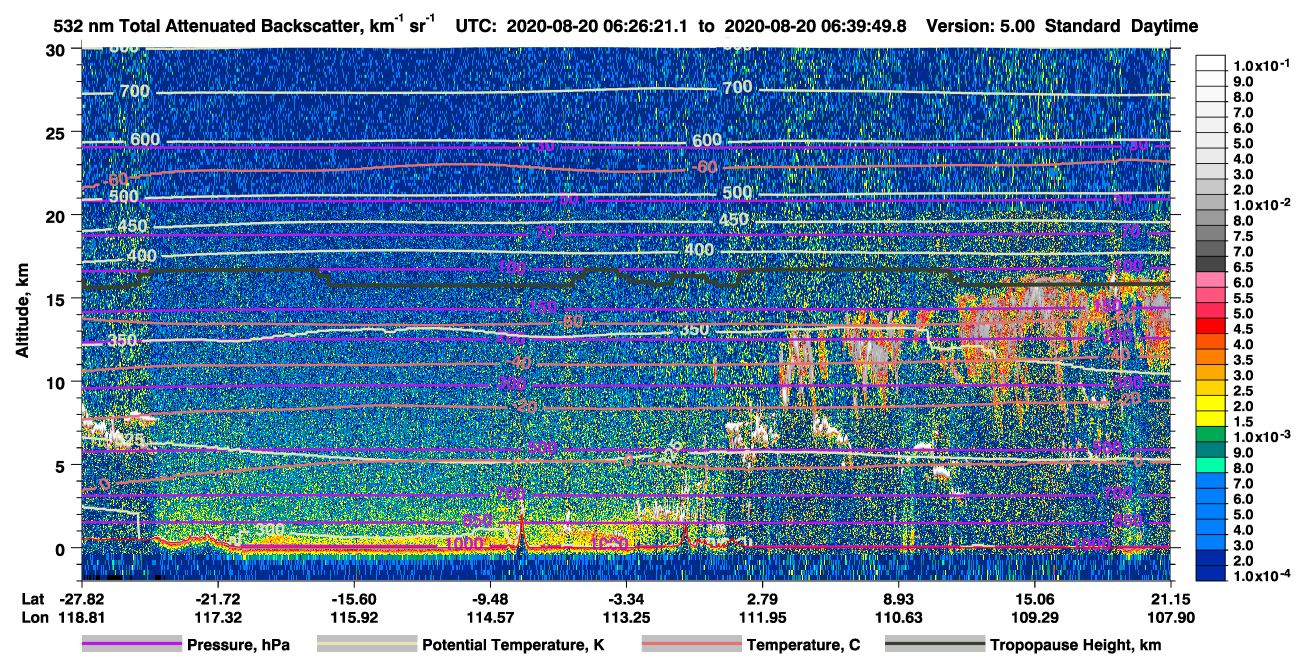
Task: Click the longitude value '110.63'
Action: point(899,618)
